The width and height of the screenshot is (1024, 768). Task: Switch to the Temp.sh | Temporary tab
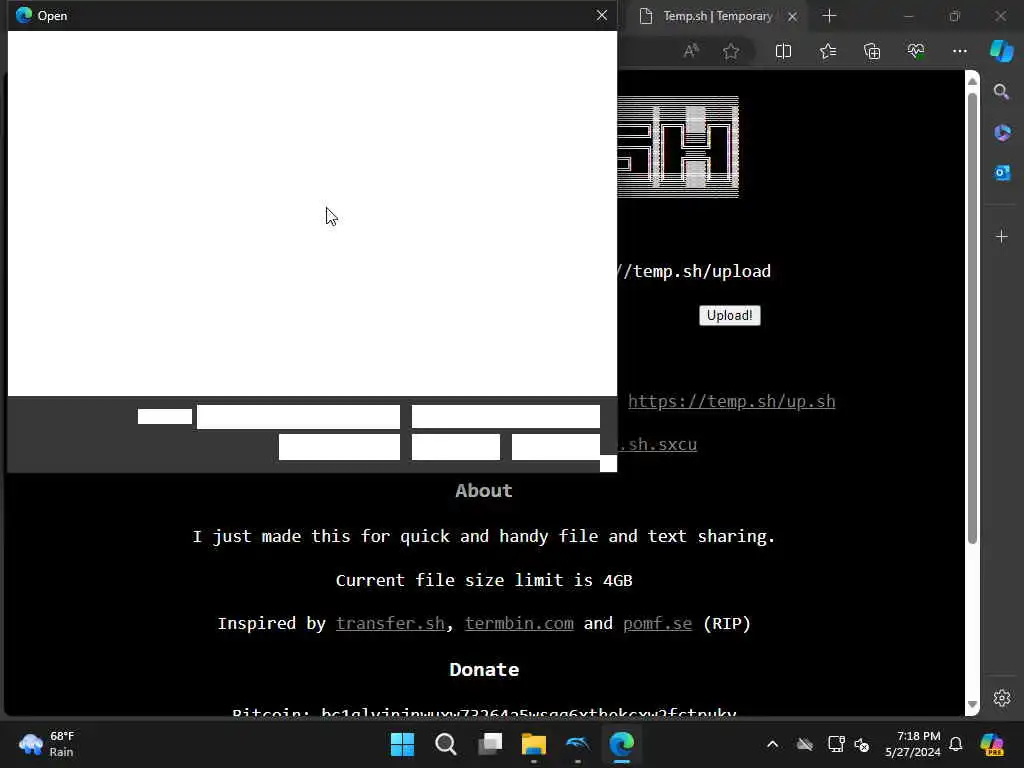coord(717,16)
